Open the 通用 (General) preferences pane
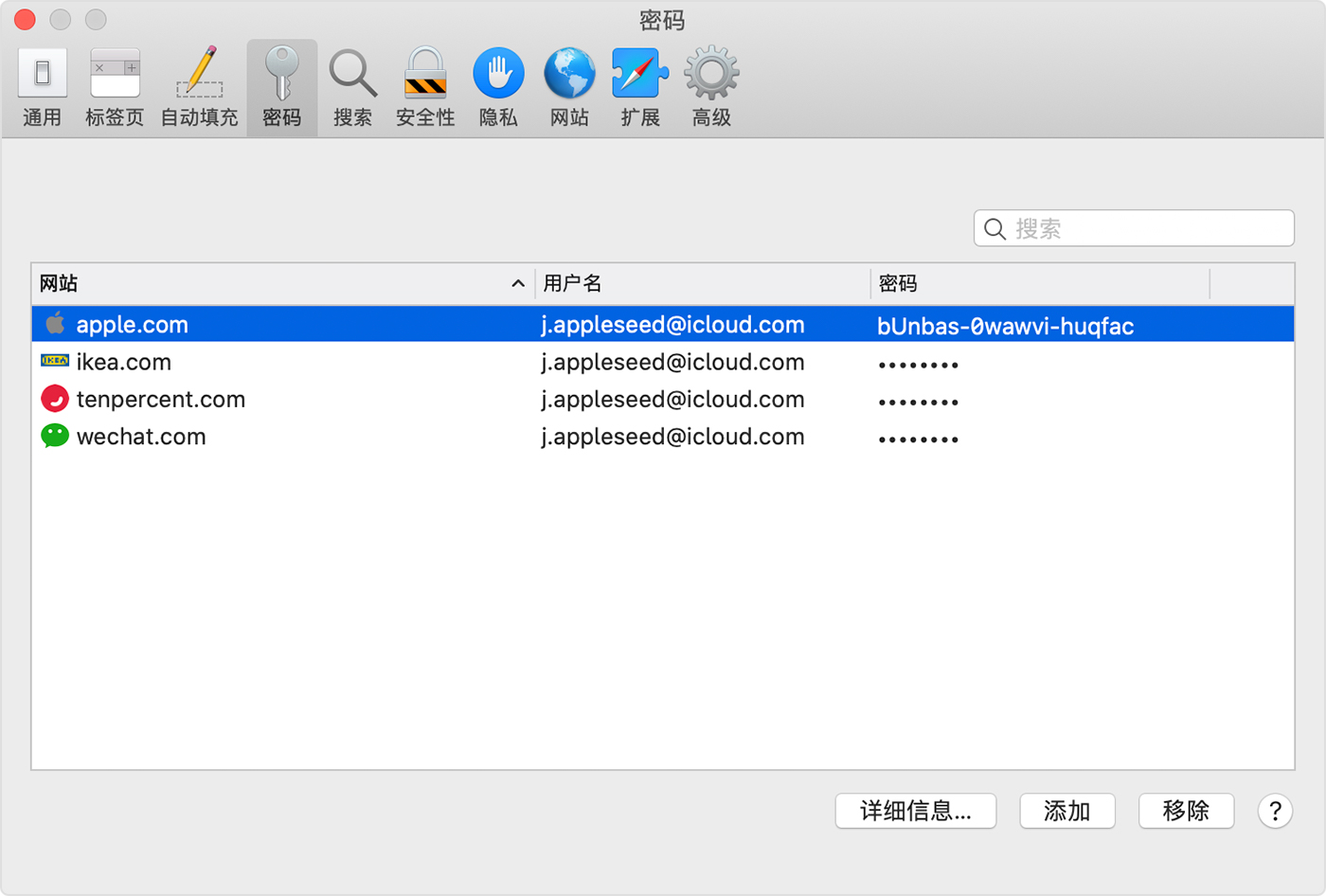1326x896 pixels. point(42,87)
